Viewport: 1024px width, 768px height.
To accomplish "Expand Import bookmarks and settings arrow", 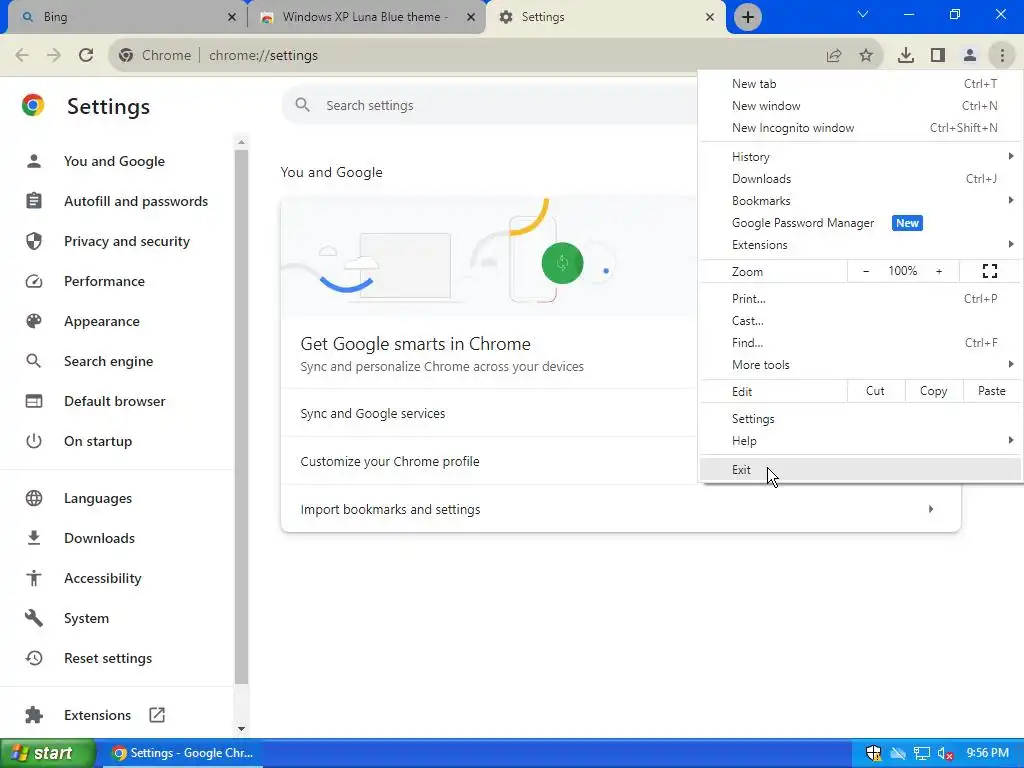I will point(931,509).
